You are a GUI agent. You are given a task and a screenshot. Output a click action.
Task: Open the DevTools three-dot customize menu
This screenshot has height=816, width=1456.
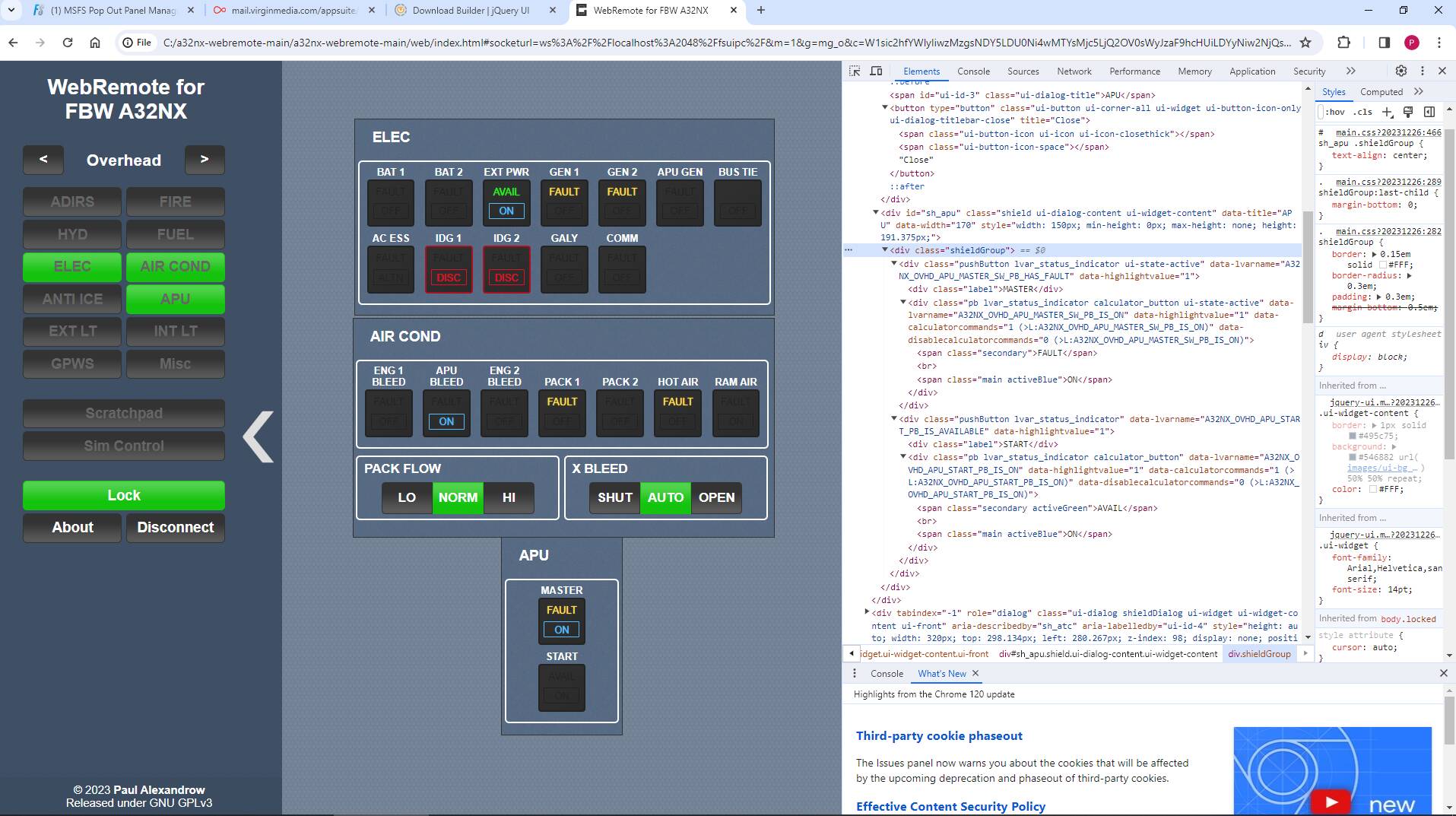(x=1421, y=71)
